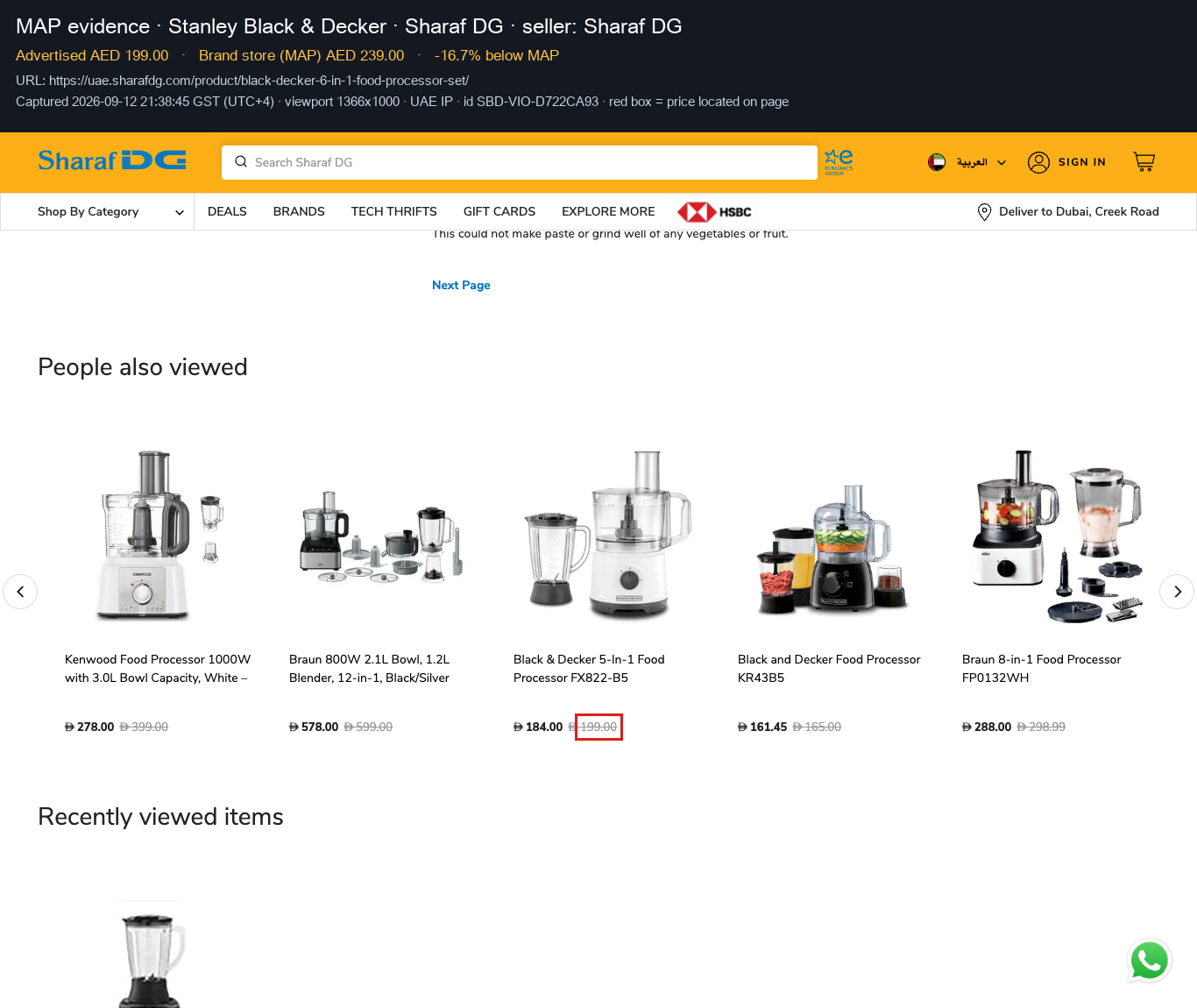Viewport: 1197px width, 1008px height.
Task: Open the TECH THRIFTS menu
Action: click(394, 212)
